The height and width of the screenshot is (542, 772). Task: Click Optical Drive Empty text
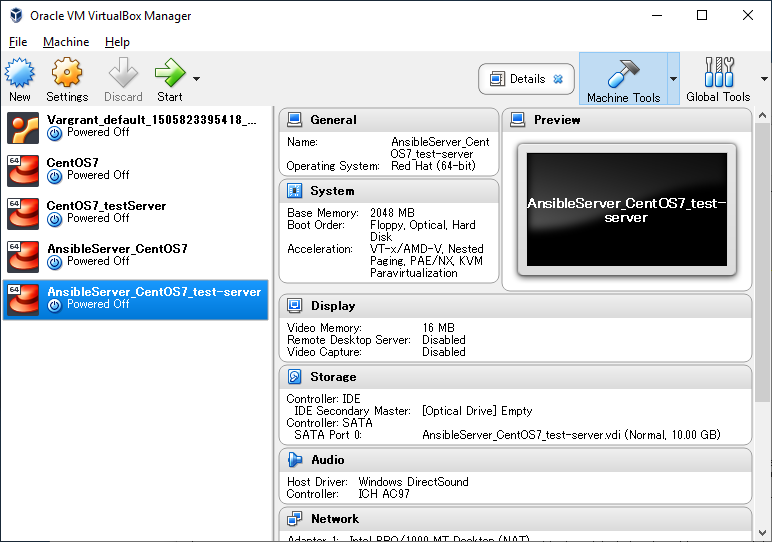coord(477,411)
